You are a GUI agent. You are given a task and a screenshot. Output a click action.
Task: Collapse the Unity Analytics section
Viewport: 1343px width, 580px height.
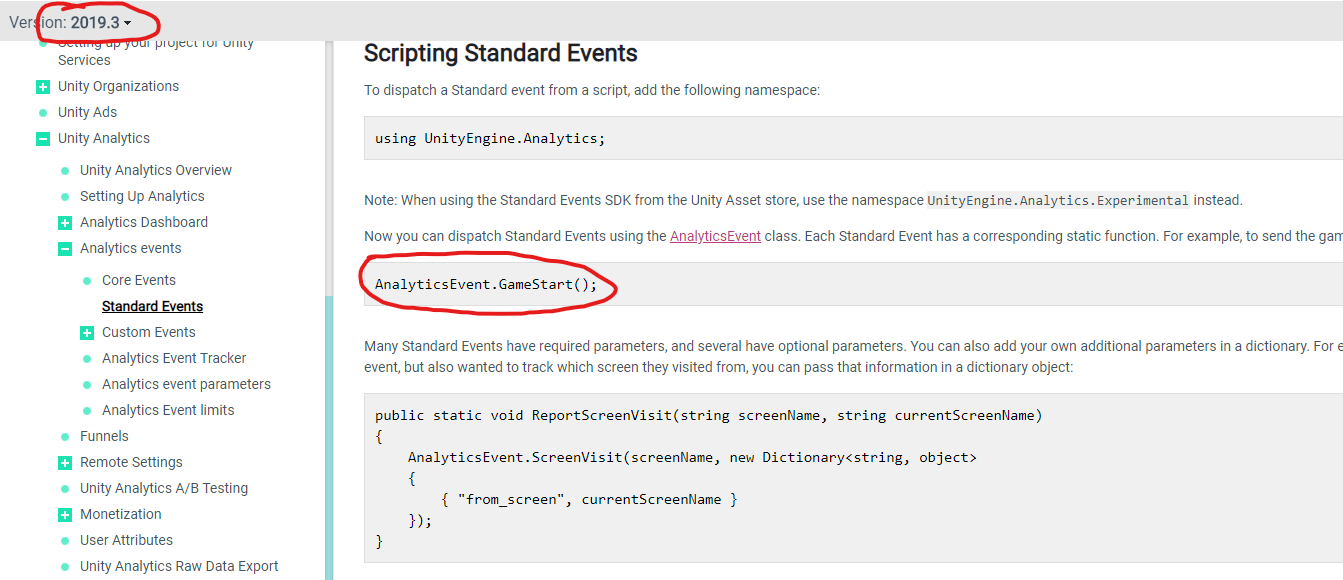[43, 139]
